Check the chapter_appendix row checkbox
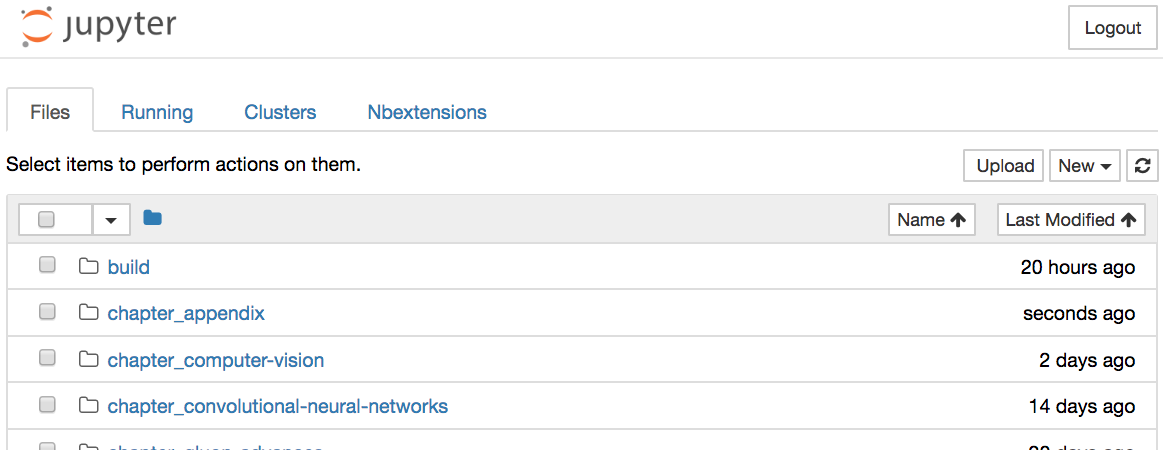The width and height of the screenshot is (1163, 450). click(47, 312)
